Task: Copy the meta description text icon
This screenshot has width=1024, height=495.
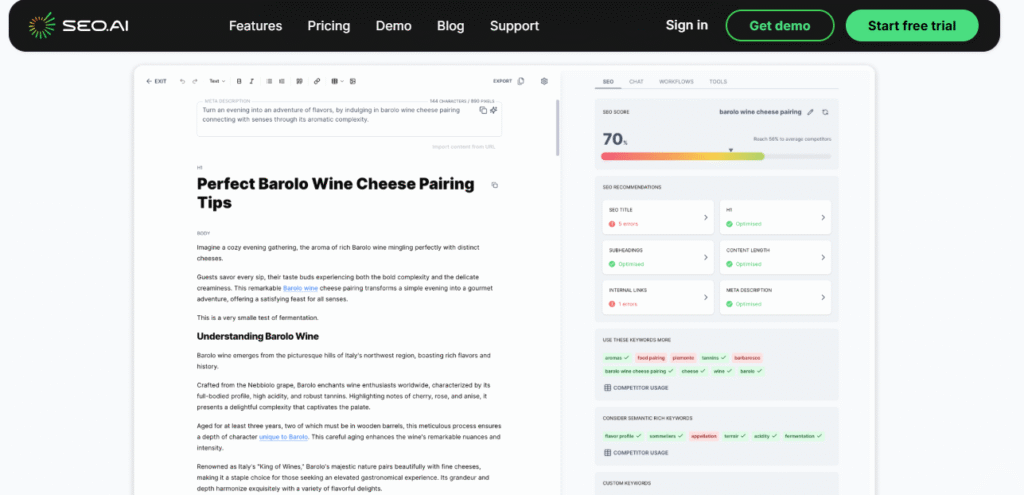Action: [x=483, y=110]
